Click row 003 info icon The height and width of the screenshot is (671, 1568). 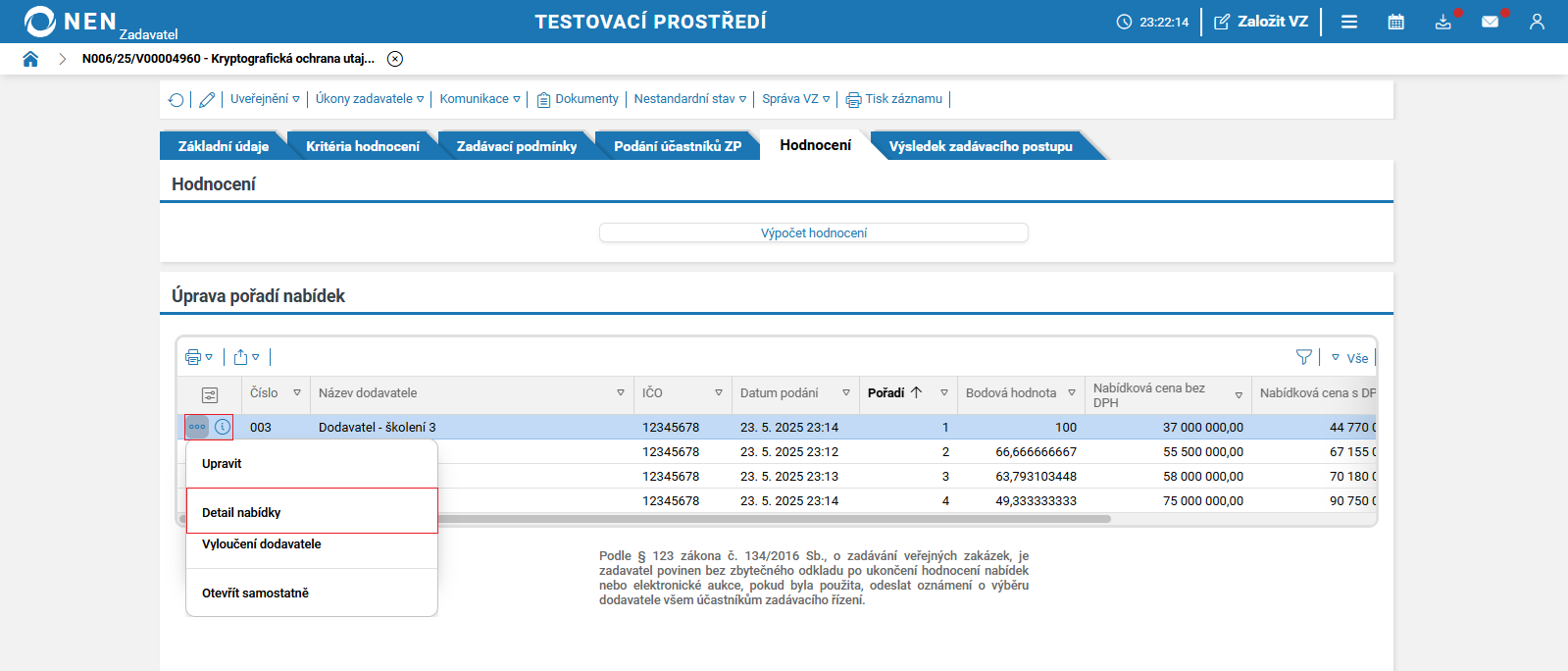tap(223, 427)
